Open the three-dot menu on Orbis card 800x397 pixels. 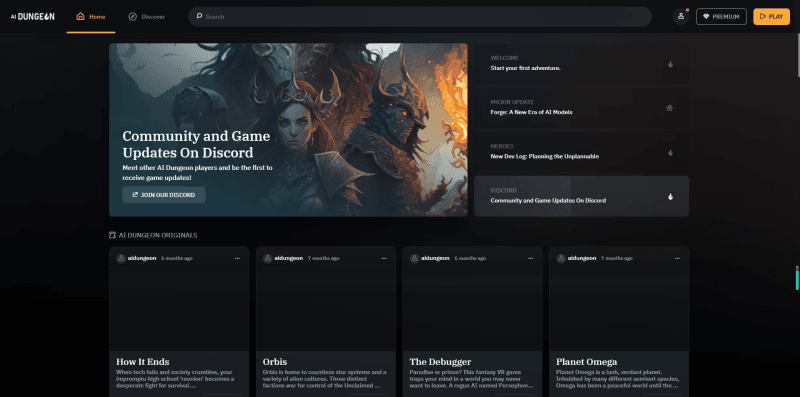click(x=384, y=258)
